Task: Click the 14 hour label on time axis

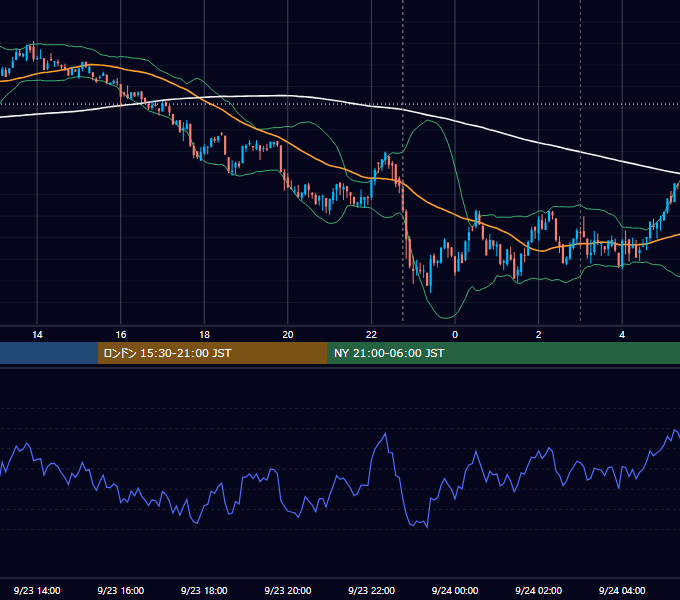Action: pyautogui.click(x=37, y=335)
